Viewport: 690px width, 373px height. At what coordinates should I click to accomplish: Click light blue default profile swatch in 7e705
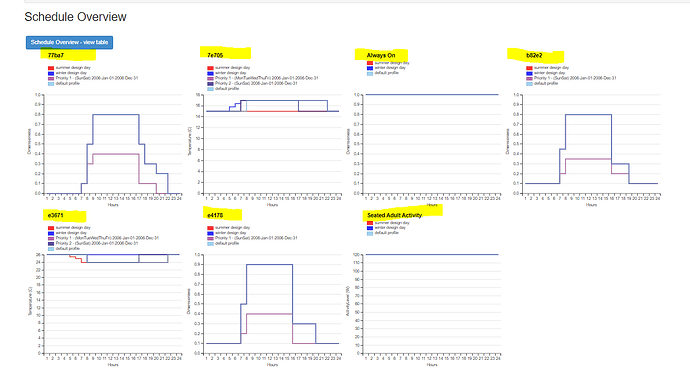coord(210,89)
